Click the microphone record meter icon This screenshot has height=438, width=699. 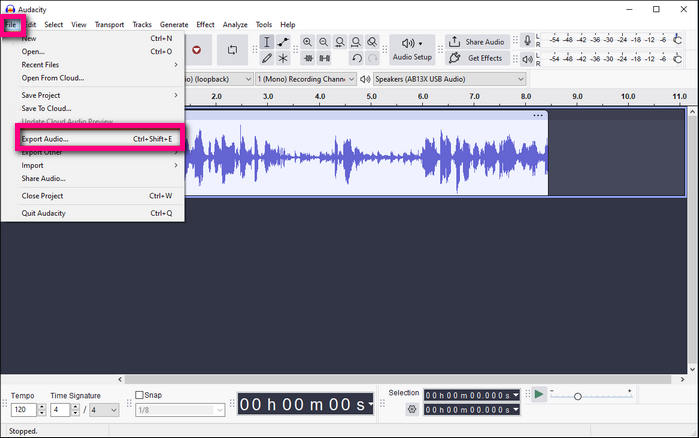point(527,41)
